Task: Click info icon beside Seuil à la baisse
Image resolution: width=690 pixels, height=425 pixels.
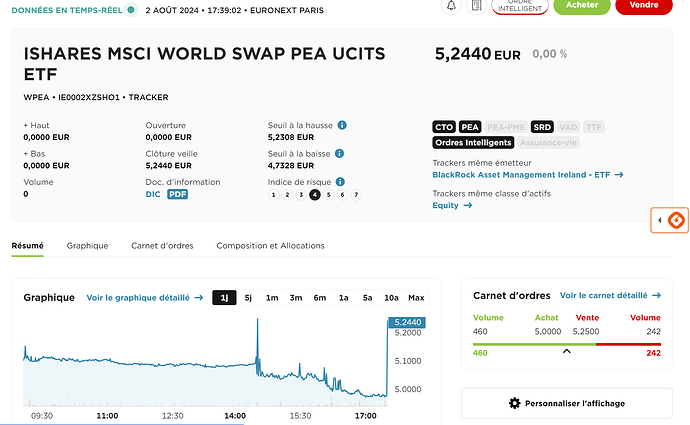Action: pos(339,154)
